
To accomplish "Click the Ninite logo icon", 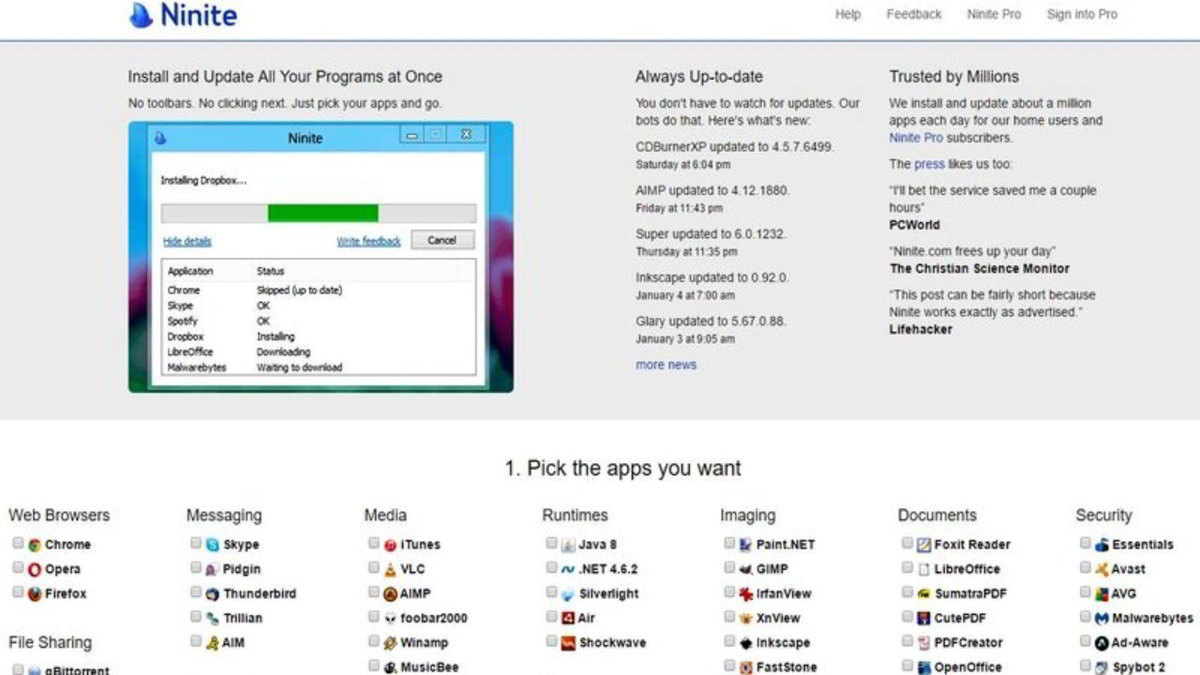I will pyautogui.click(x=142, y=15).
